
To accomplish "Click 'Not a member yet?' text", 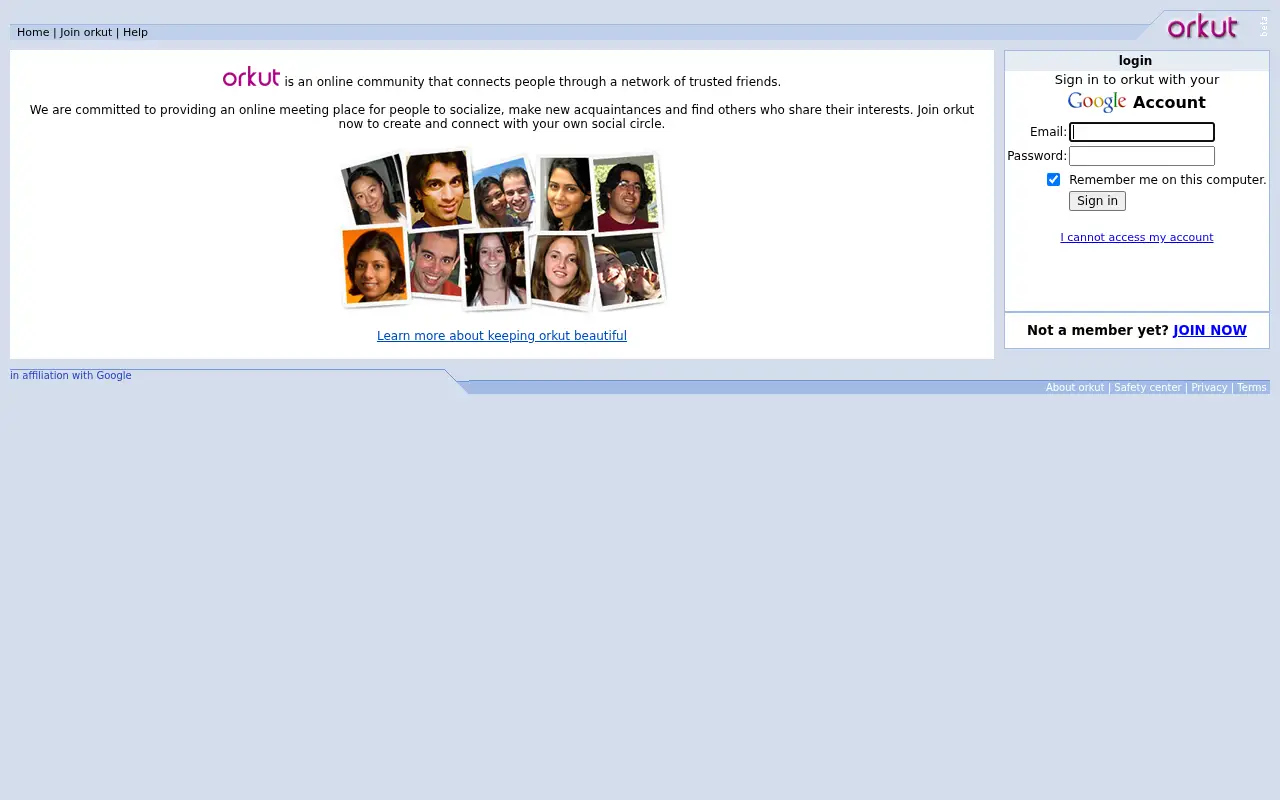I will [1098, 330].
